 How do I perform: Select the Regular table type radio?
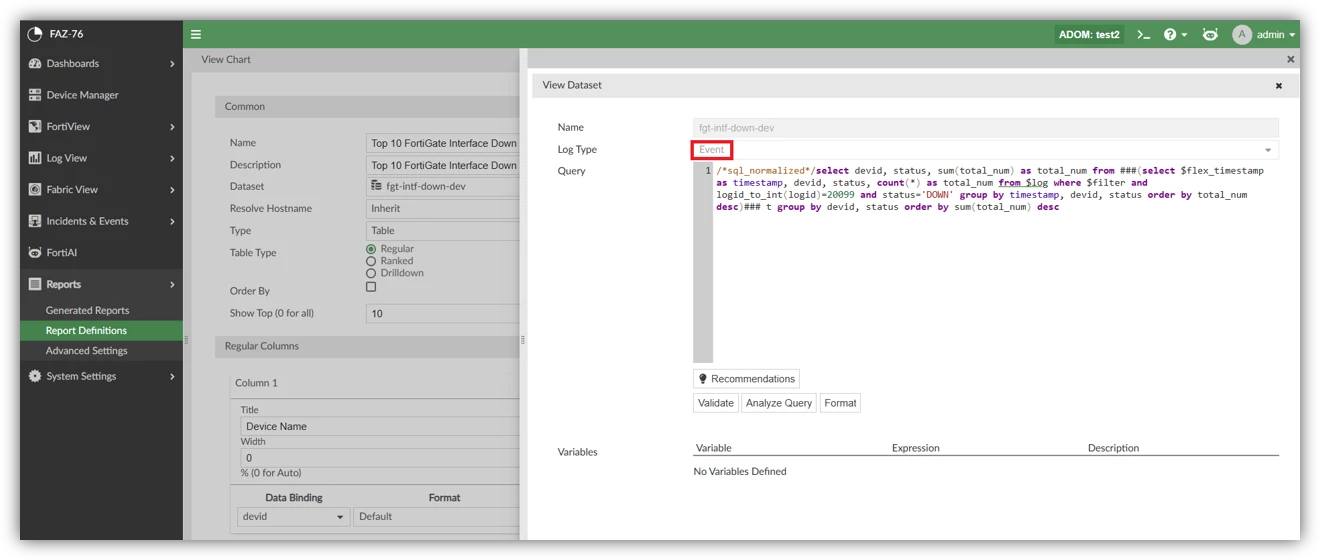coord(371,249)
